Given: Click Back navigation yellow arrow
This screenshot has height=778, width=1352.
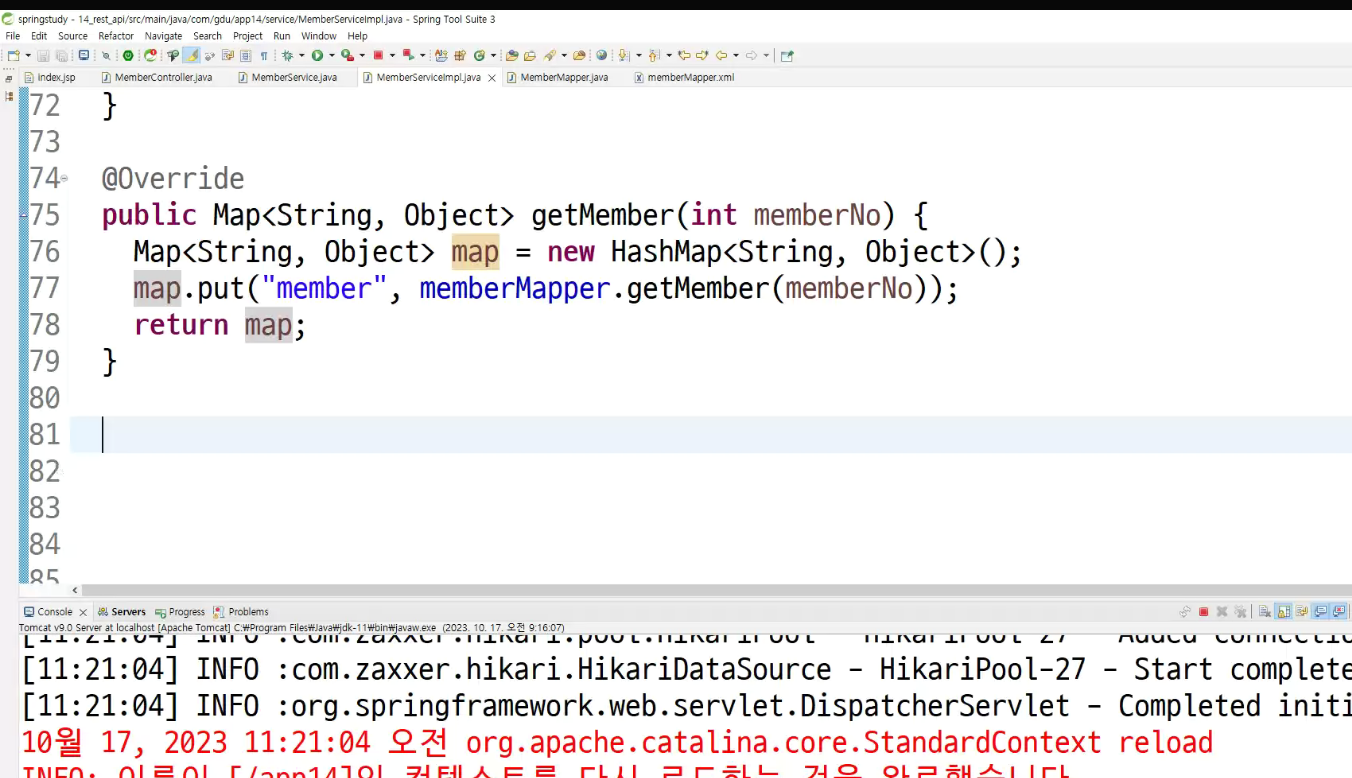Looking at the screenshot, I should (721, 55).
